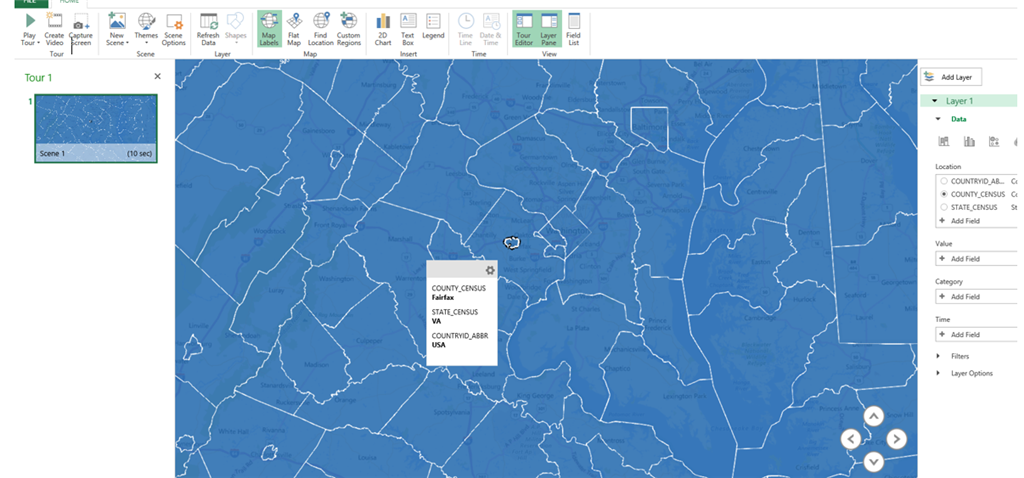
Task: Insert a 2D Chart
Action: click(383, 29)
